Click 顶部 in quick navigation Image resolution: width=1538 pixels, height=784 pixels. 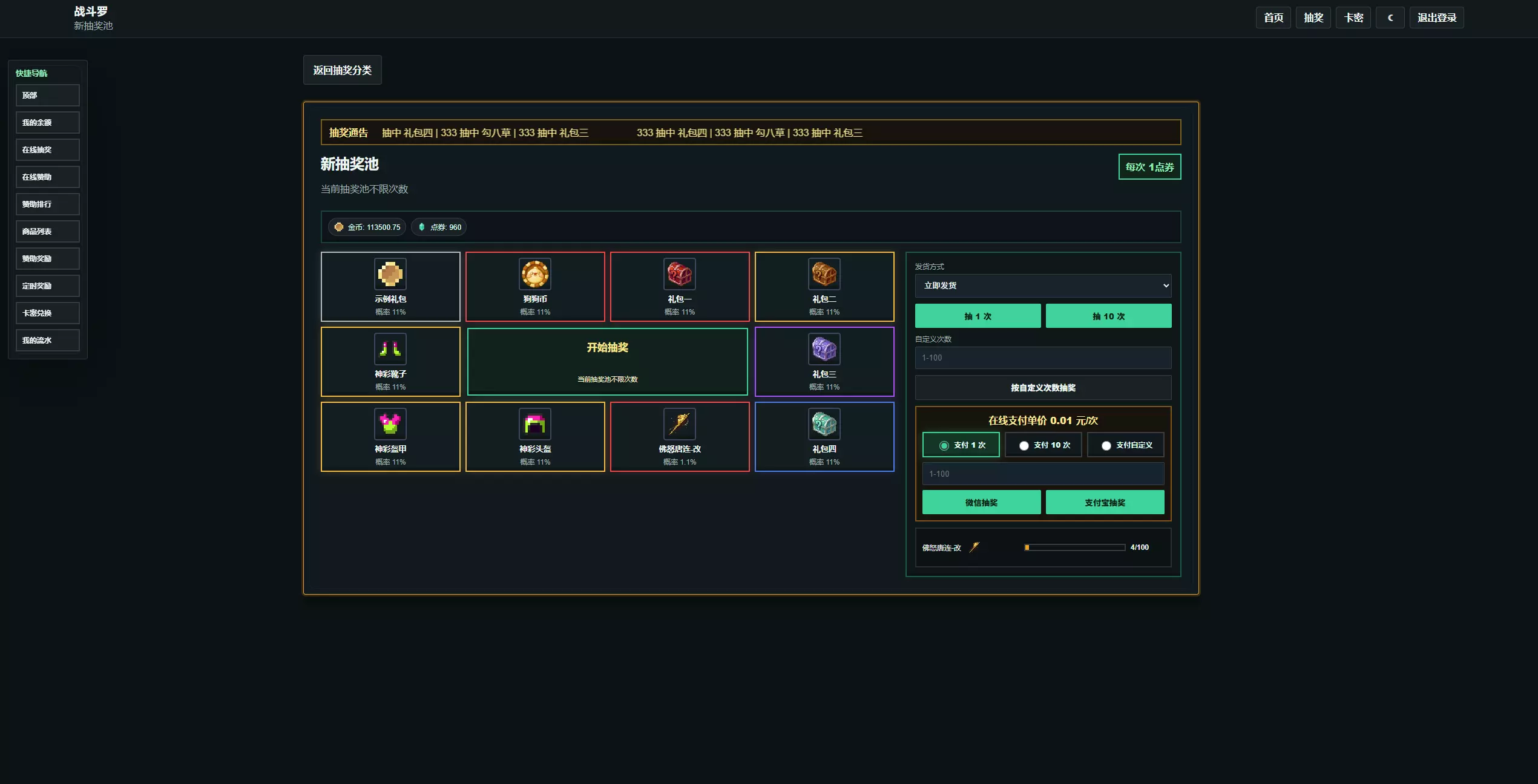click(48, 96)
